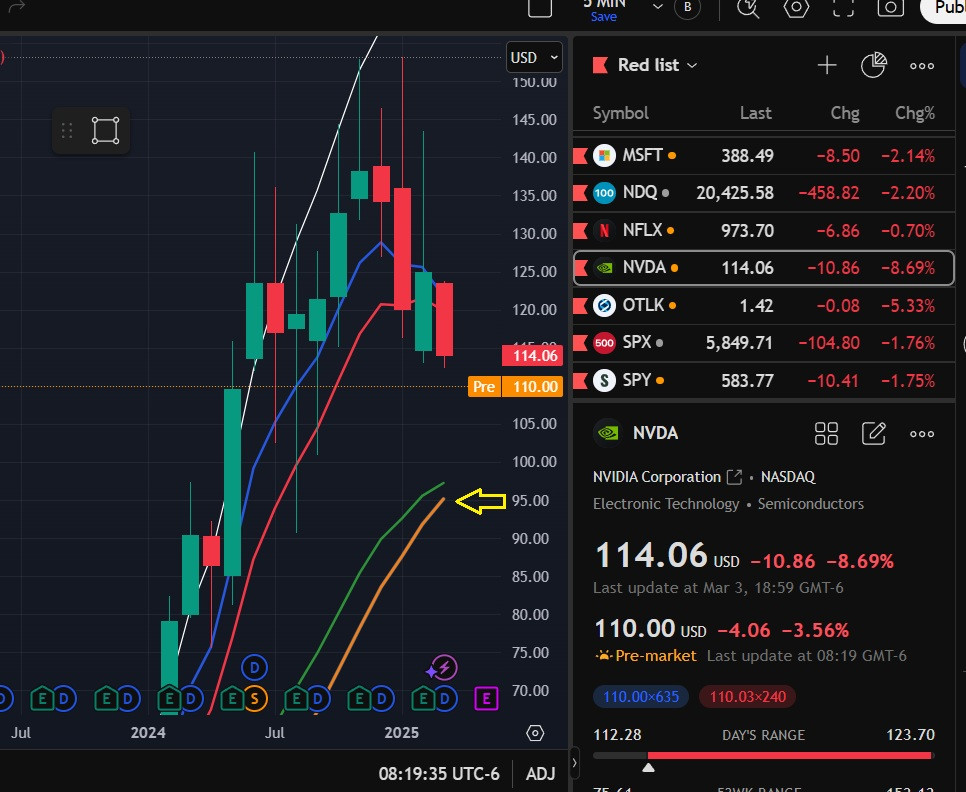Click the NVDA green logo in watchlist row

[604, 268]
